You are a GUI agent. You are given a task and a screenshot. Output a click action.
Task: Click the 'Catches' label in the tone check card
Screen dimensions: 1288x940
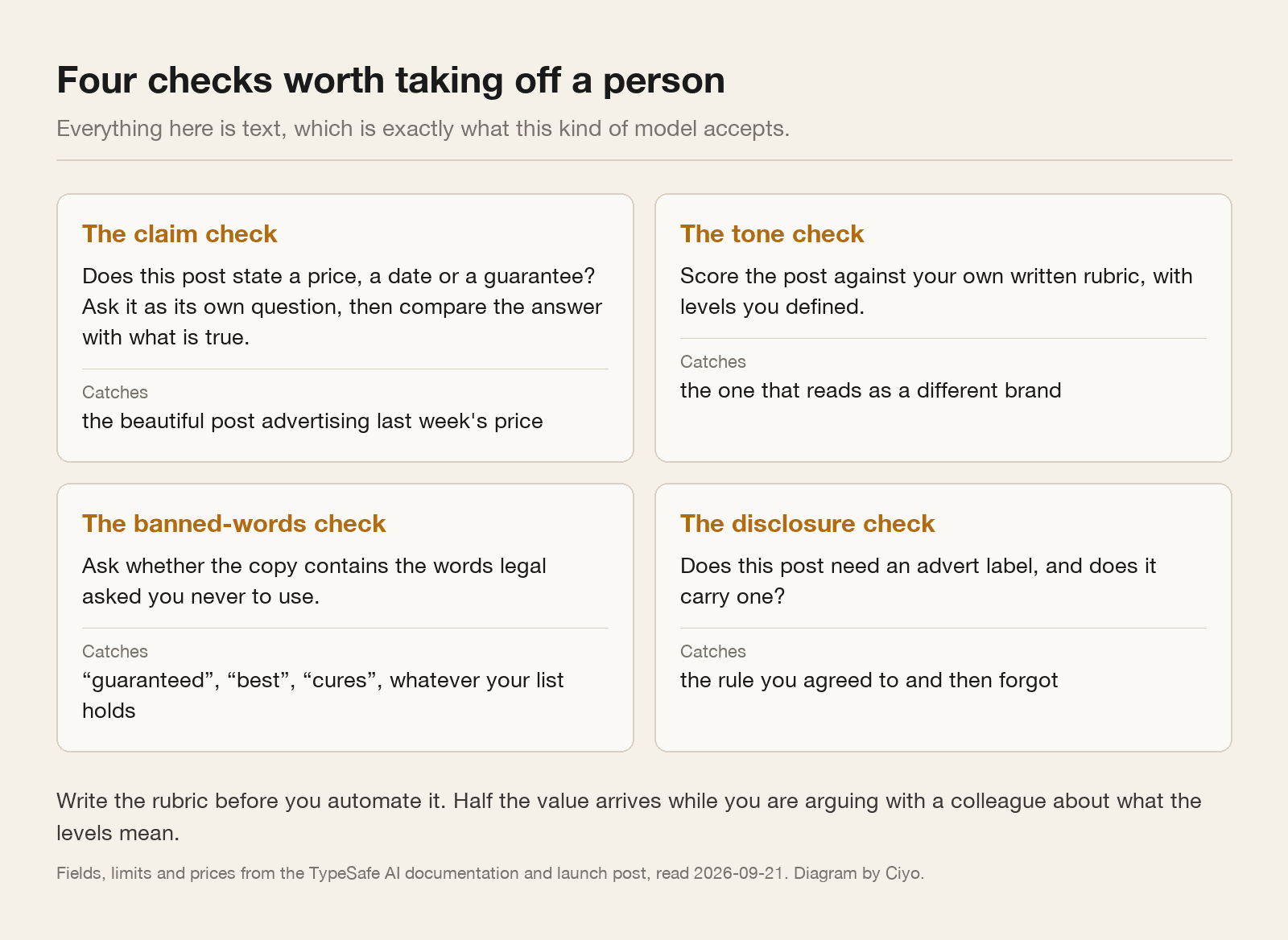click(x=713, y=362)
